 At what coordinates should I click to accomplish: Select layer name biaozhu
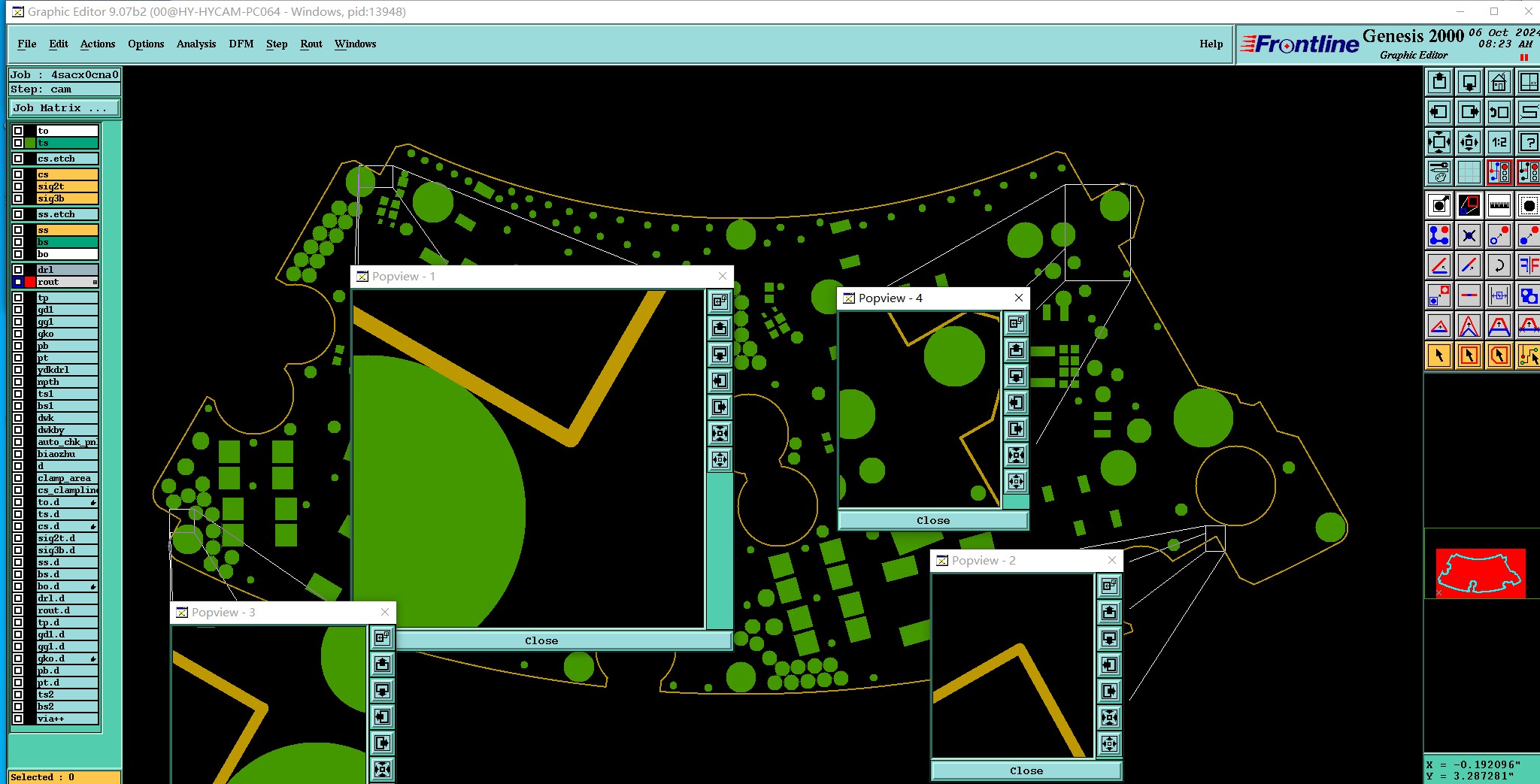pos(68,454)
